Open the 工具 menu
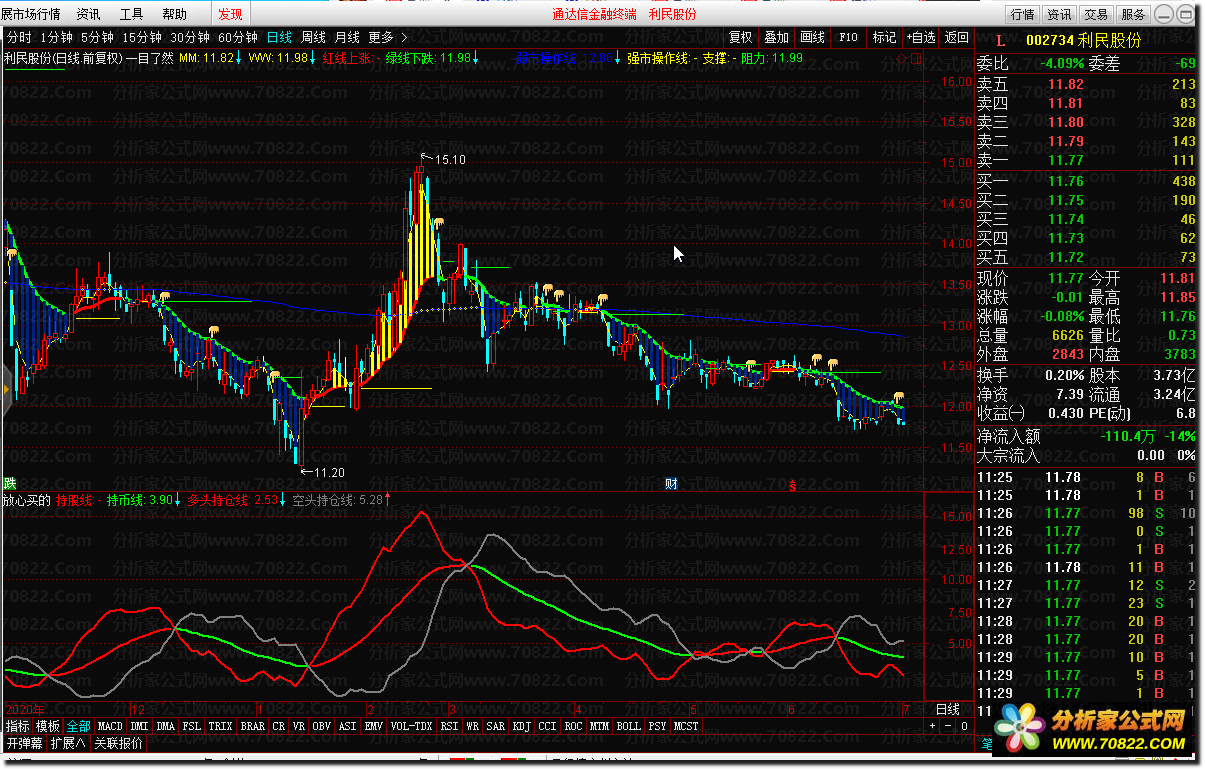Image resolution: width=1205 pixels, height=769 pixels. coord(131,14)
